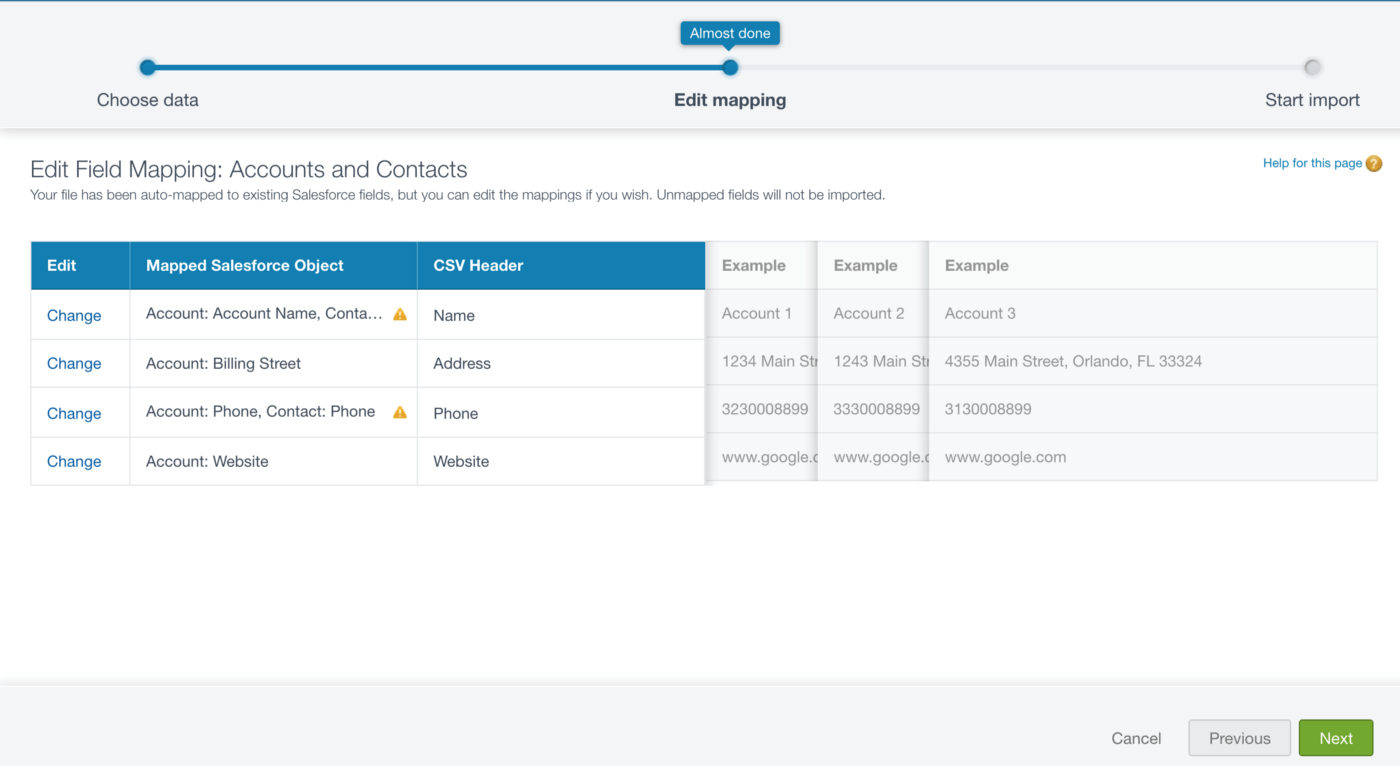
Task: Select the Choose data step label
Action: click(x=148, y=100)
